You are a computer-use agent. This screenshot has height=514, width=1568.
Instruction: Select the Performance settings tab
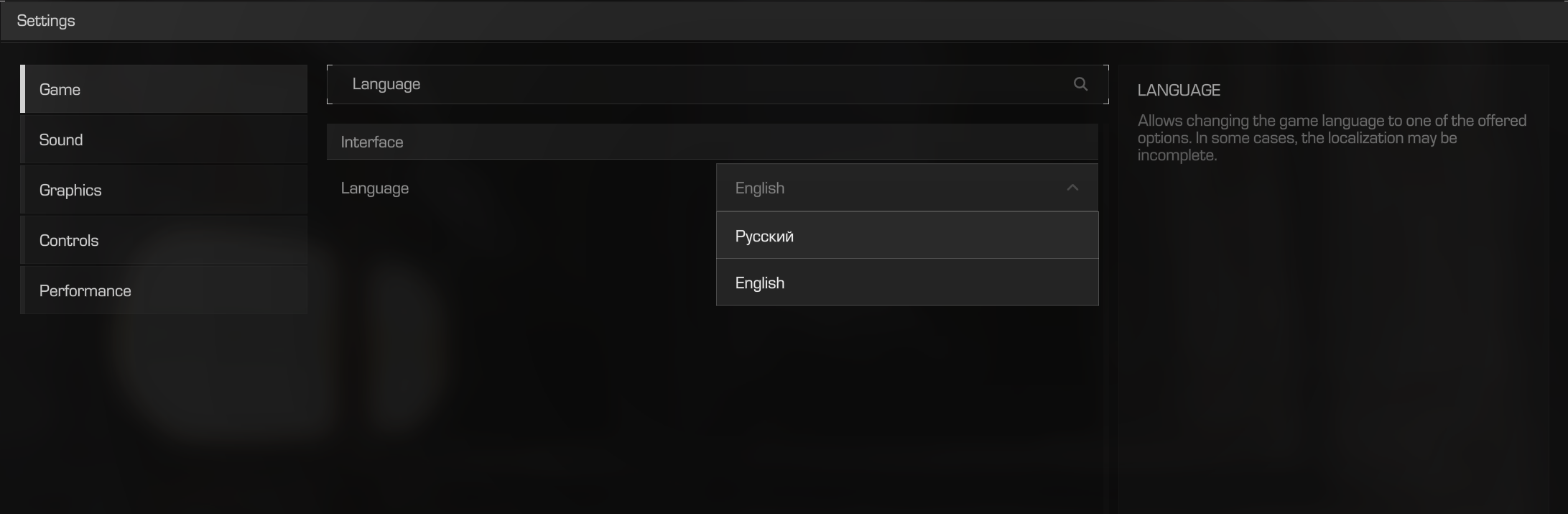(164, 290)
